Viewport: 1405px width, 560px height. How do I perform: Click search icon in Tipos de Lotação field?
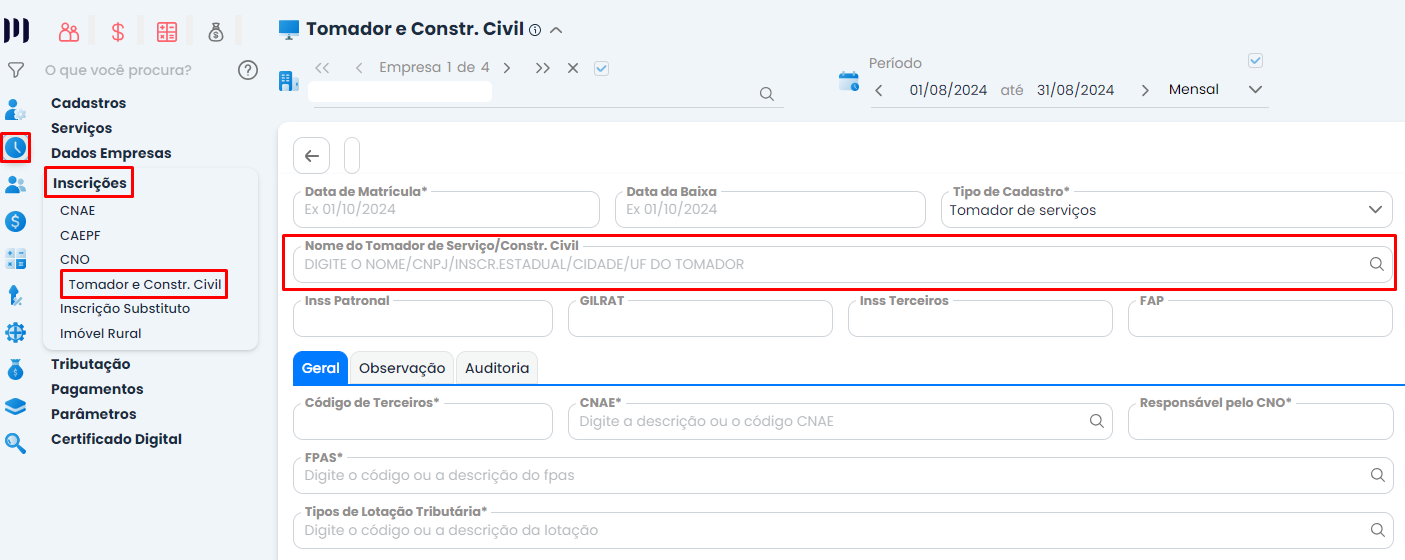coord(1377,529)
